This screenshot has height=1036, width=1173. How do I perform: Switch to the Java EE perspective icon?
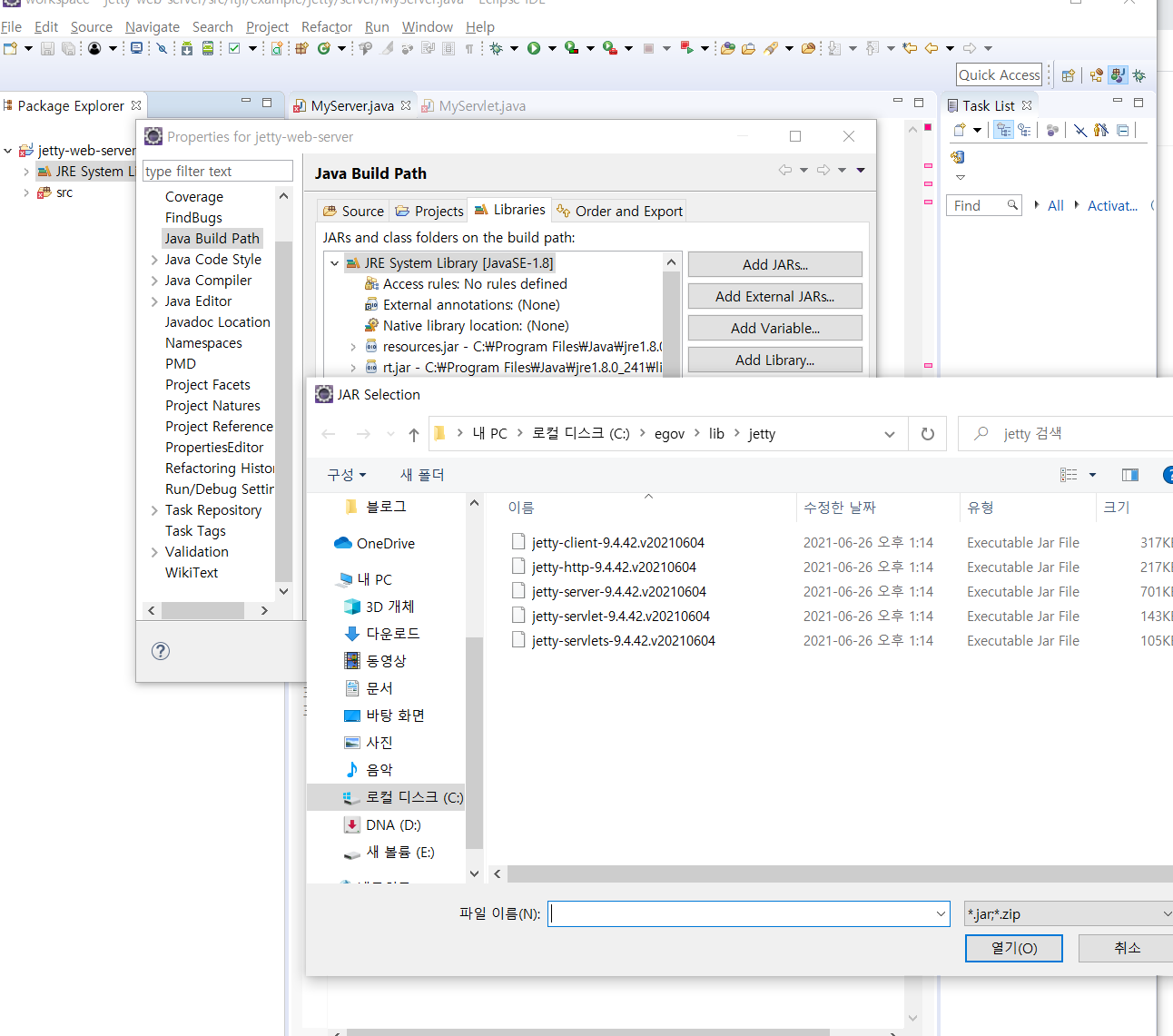[1097, 75]
